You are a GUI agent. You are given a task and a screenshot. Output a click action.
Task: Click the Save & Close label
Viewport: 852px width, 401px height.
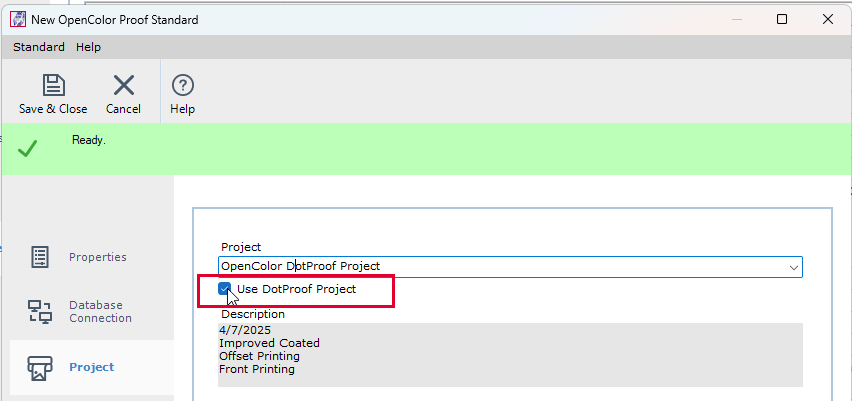[53, 109]
